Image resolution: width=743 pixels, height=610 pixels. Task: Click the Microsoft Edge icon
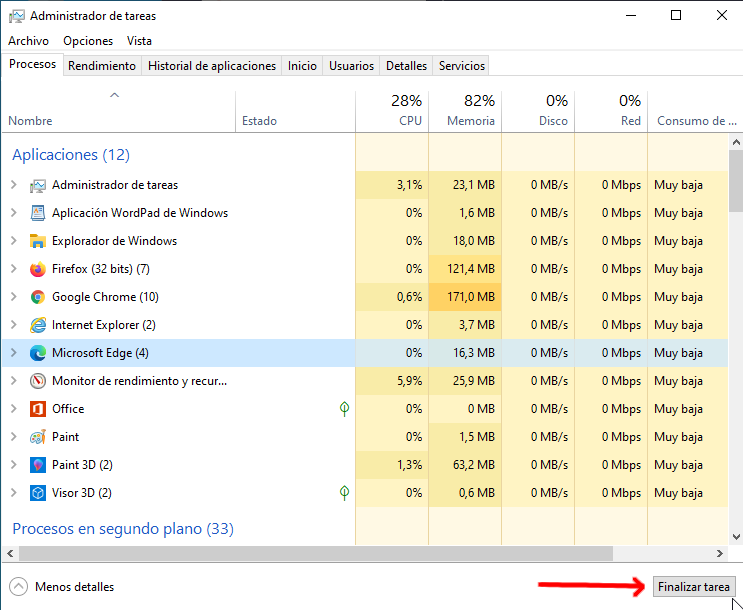click(37, 353)
